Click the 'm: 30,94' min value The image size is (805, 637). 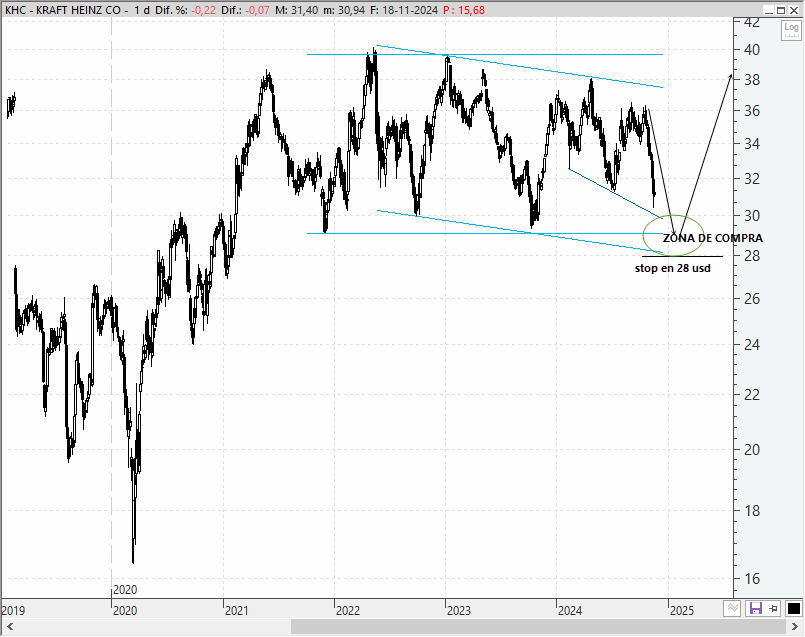coord(344,10)
